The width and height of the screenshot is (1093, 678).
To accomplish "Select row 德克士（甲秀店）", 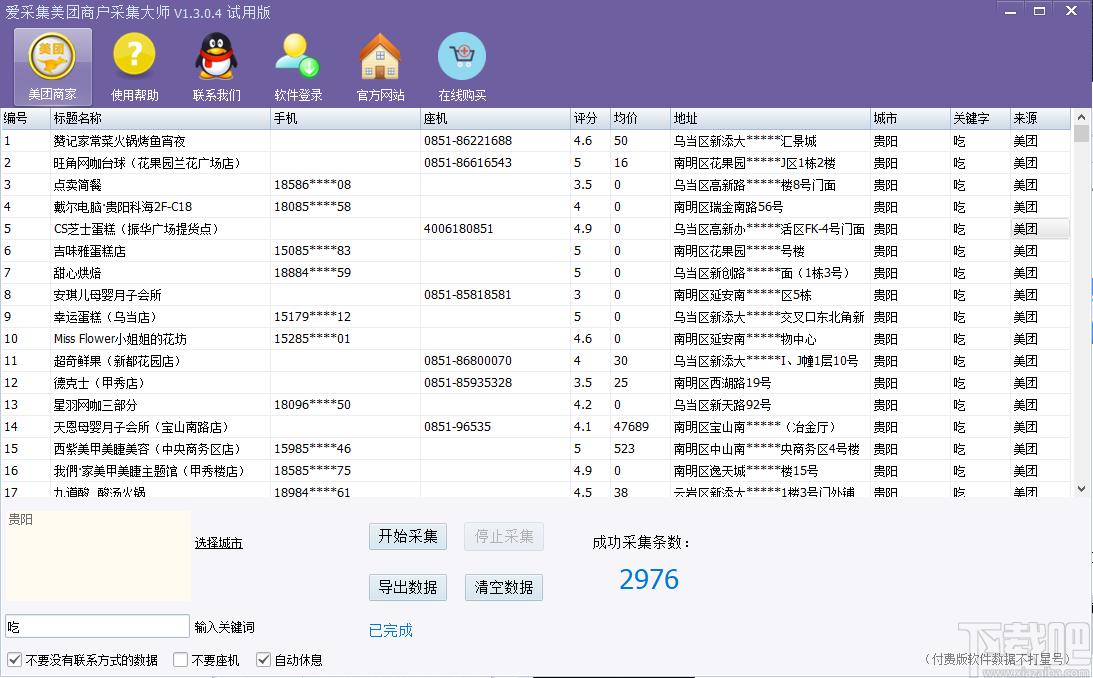I will click(535, 383).
